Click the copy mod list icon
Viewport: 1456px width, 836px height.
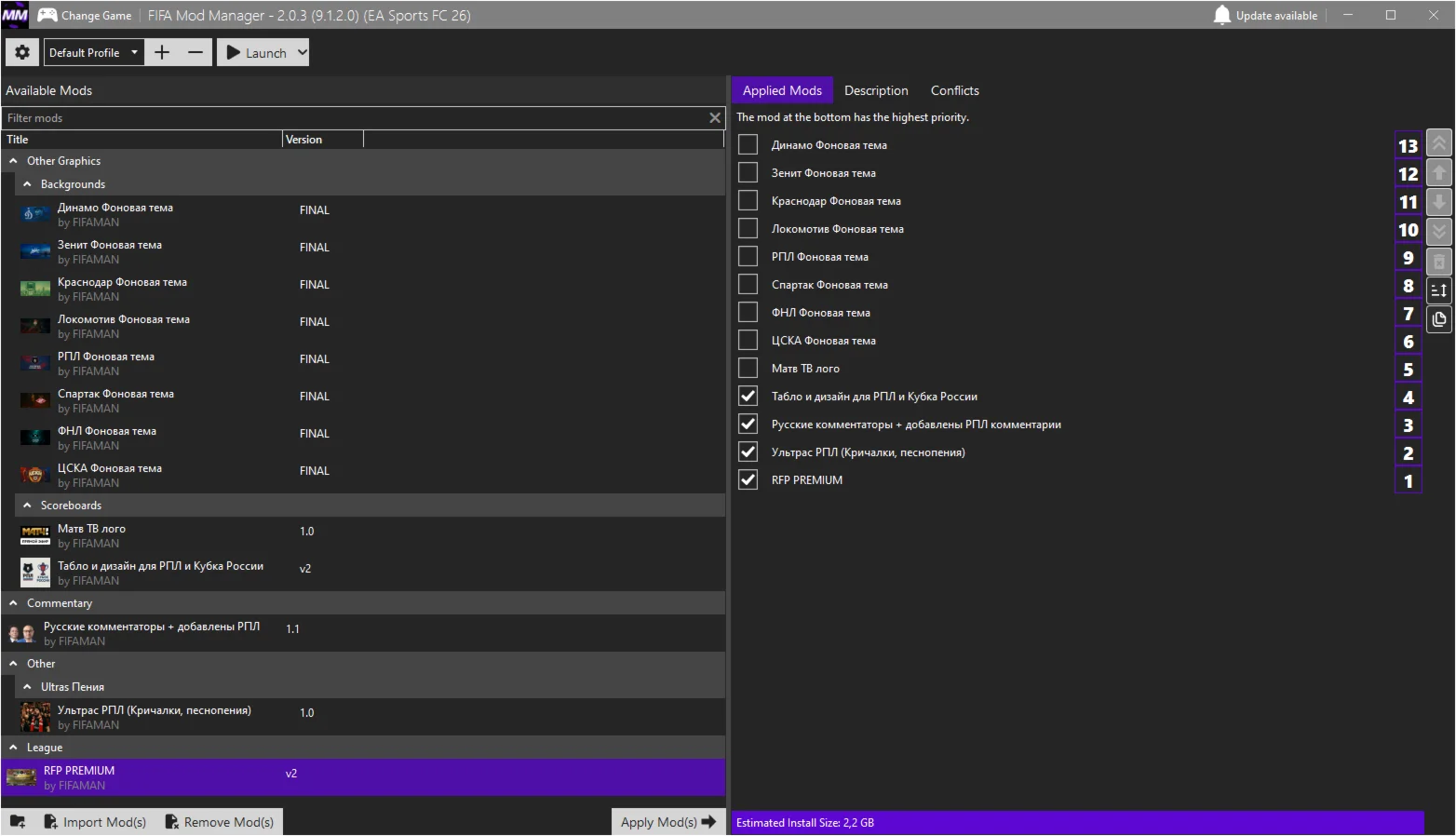click(1439, 319)
